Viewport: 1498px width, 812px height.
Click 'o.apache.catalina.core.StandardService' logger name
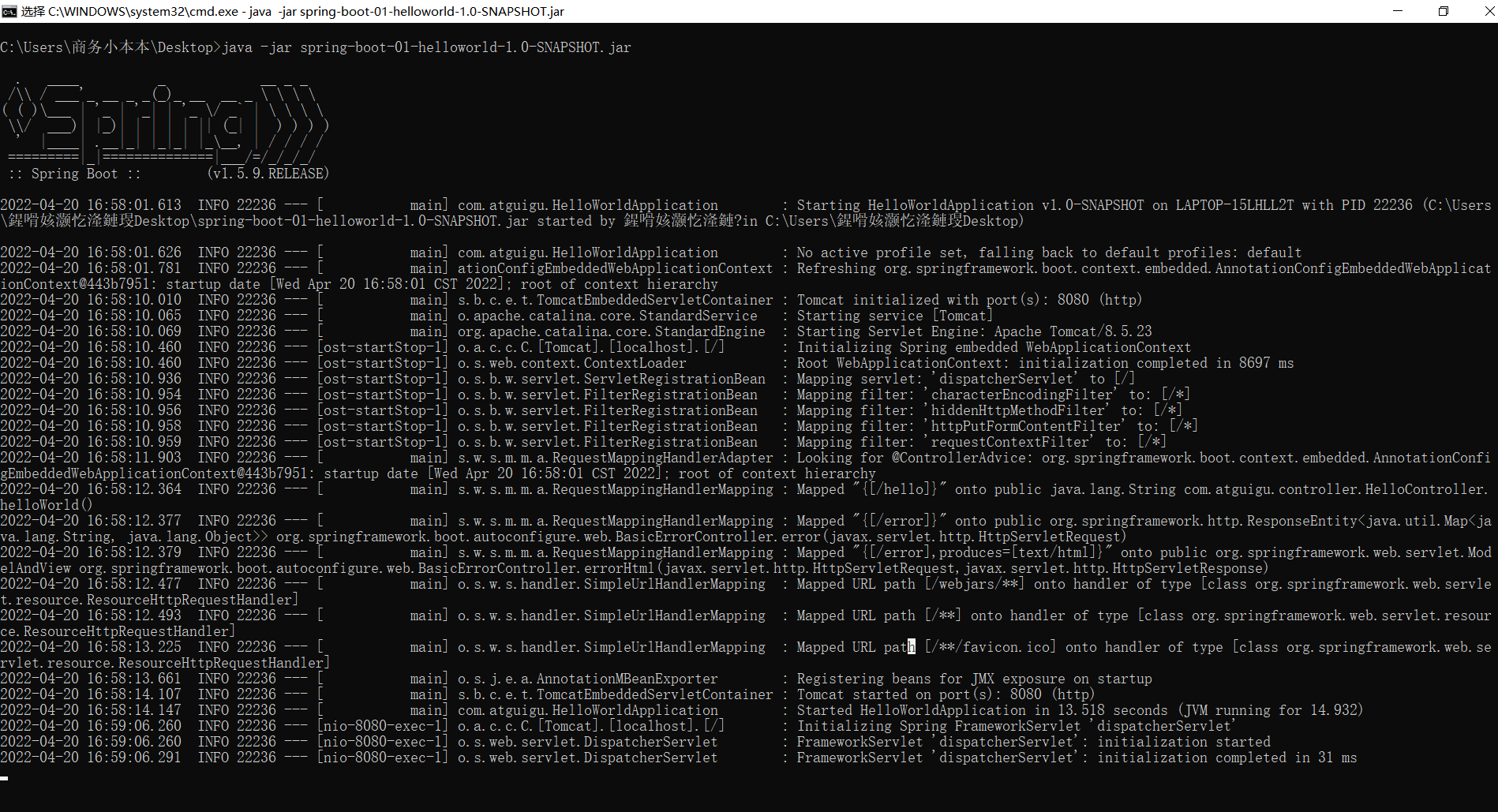click(x=608, y=316)
